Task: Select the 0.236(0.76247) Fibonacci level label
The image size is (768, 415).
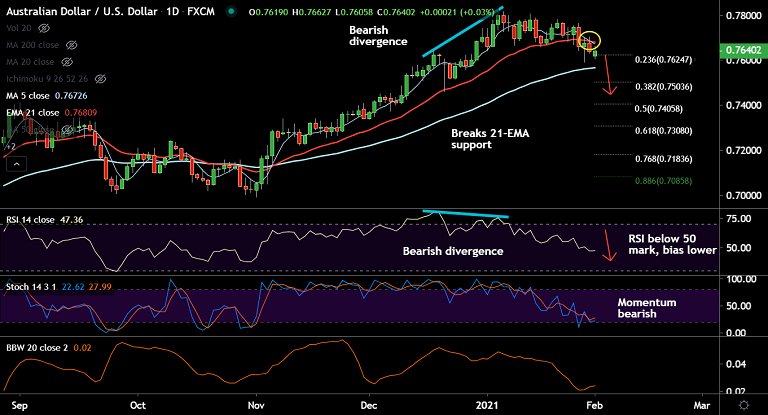Action: [664, 60]
